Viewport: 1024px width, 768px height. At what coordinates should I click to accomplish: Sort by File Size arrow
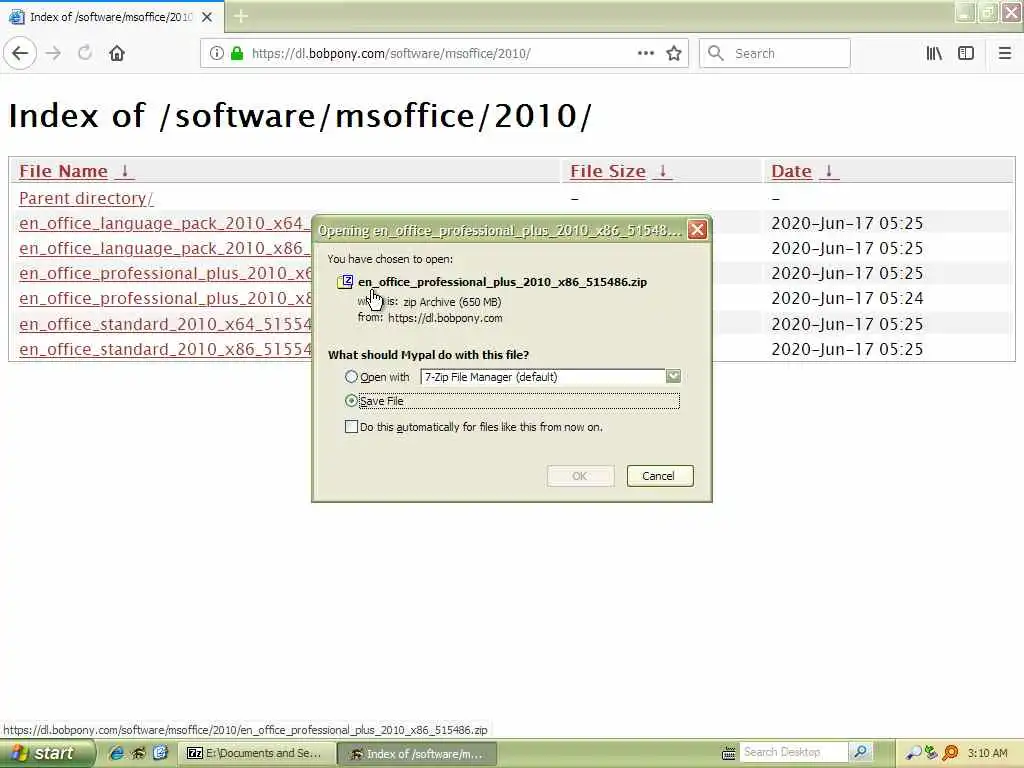click(662, 171)
